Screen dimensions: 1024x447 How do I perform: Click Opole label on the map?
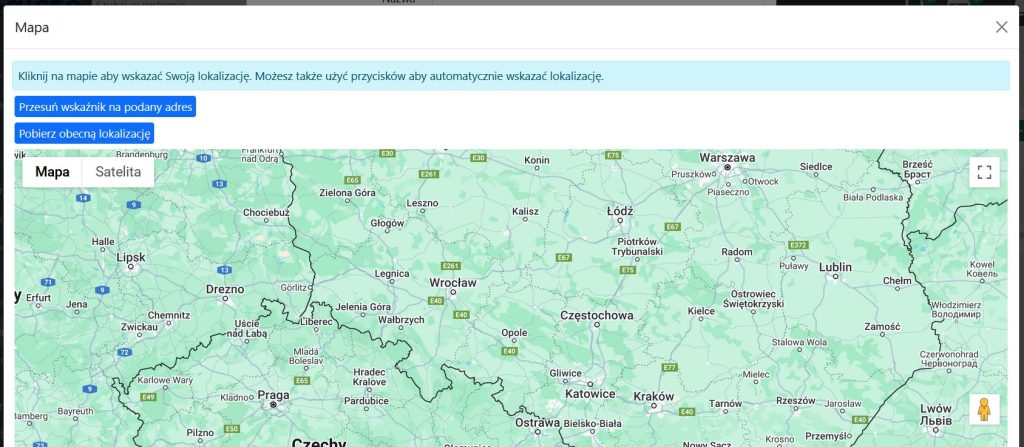click(x=514, y=333)
